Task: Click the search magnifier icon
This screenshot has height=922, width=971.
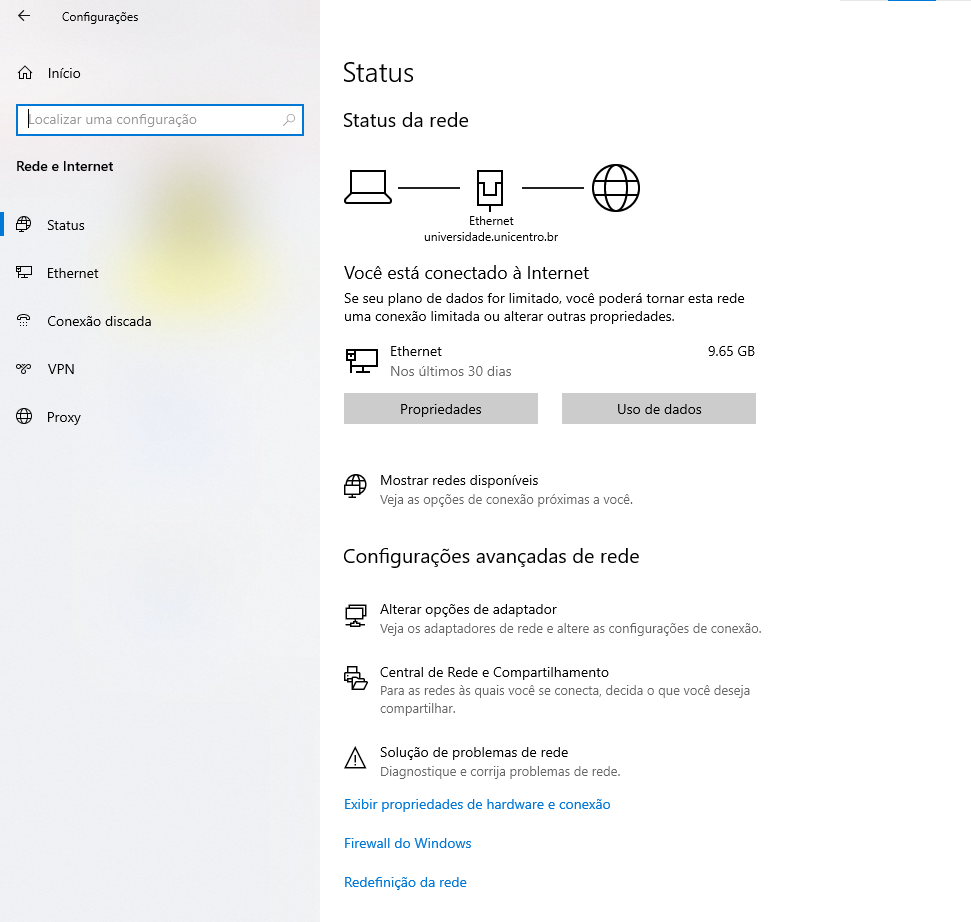Action: (289, 120)
